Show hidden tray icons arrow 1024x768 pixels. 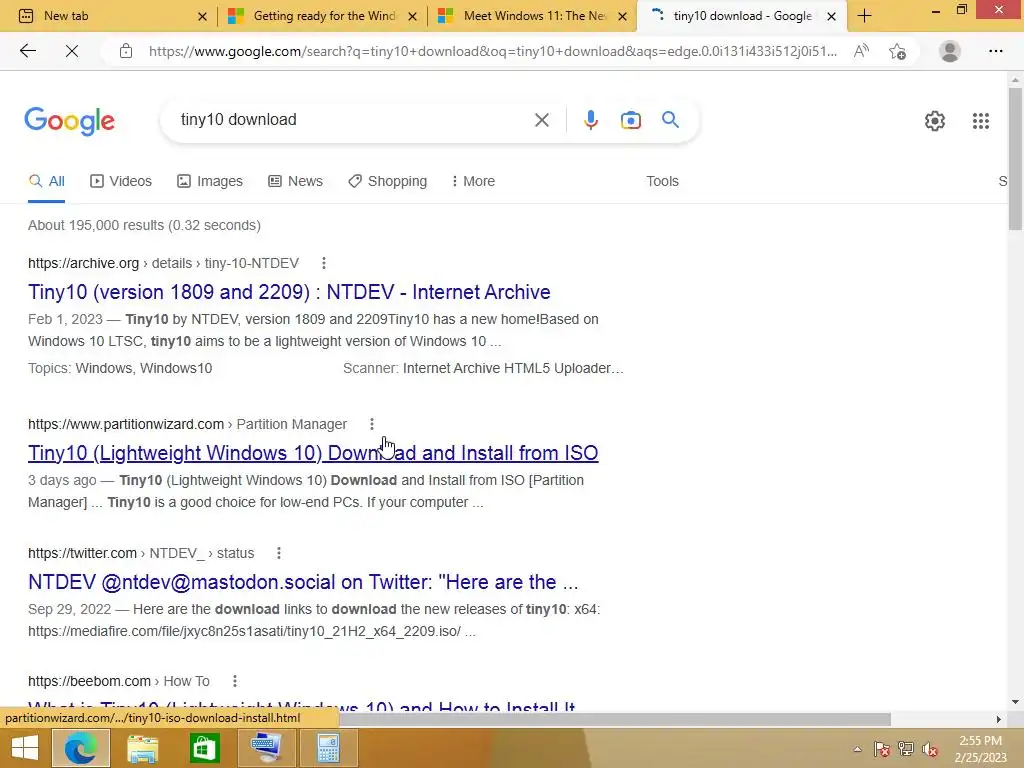click(x=857, y=749)
